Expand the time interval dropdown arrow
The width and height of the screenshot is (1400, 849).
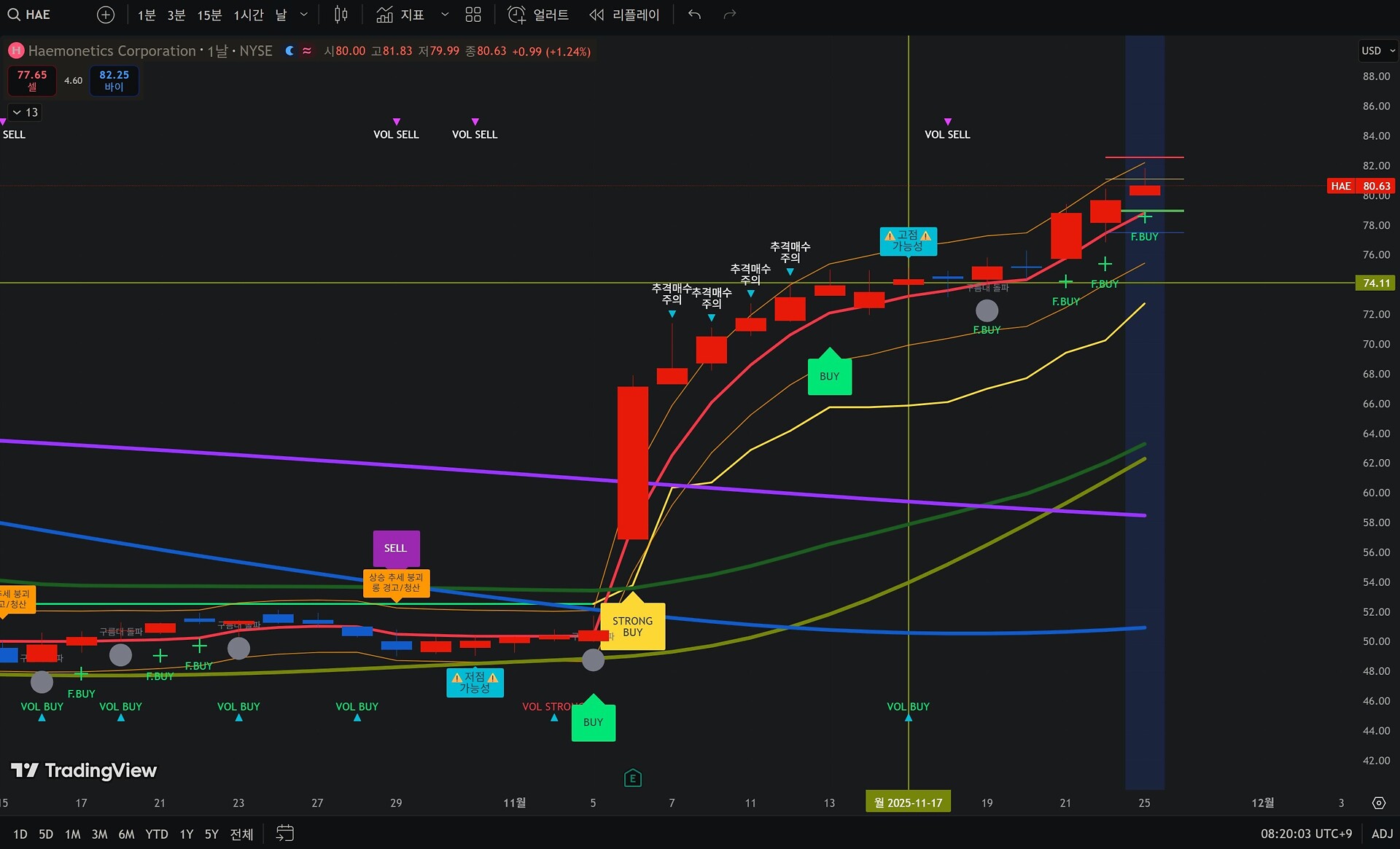point(304,15)
